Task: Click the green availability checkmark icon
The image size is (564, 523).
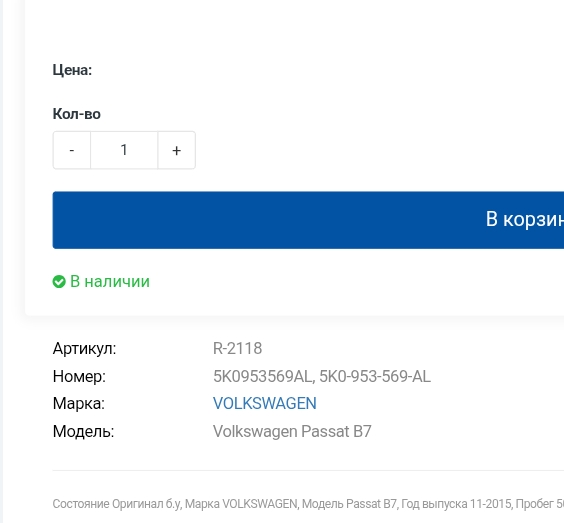Action: pos(59,282)
